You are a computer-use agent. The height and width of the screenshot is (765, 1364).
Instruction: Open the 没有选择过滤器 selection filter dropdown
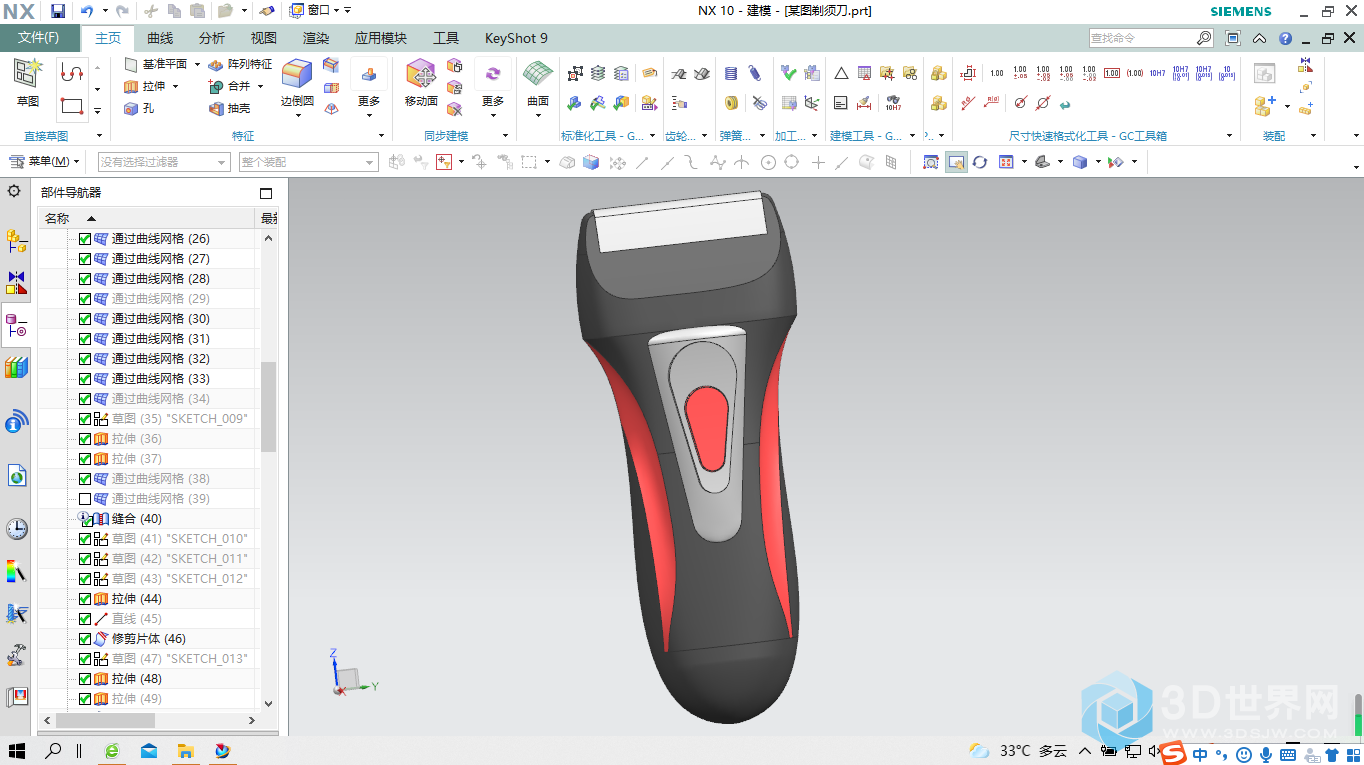[165, 162]
